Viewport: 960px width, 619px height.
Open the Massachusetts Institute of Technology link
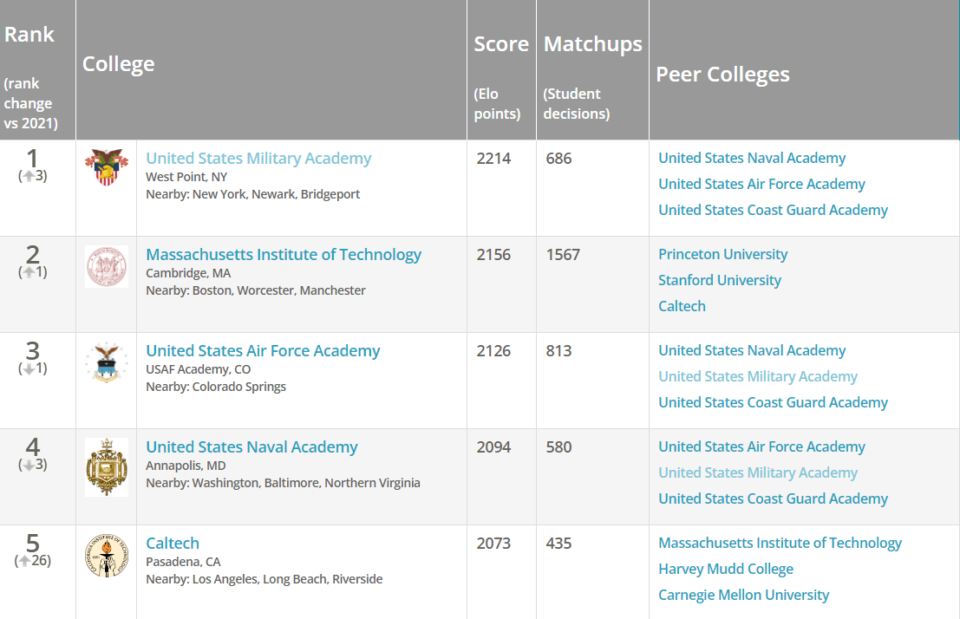point(283,254)
